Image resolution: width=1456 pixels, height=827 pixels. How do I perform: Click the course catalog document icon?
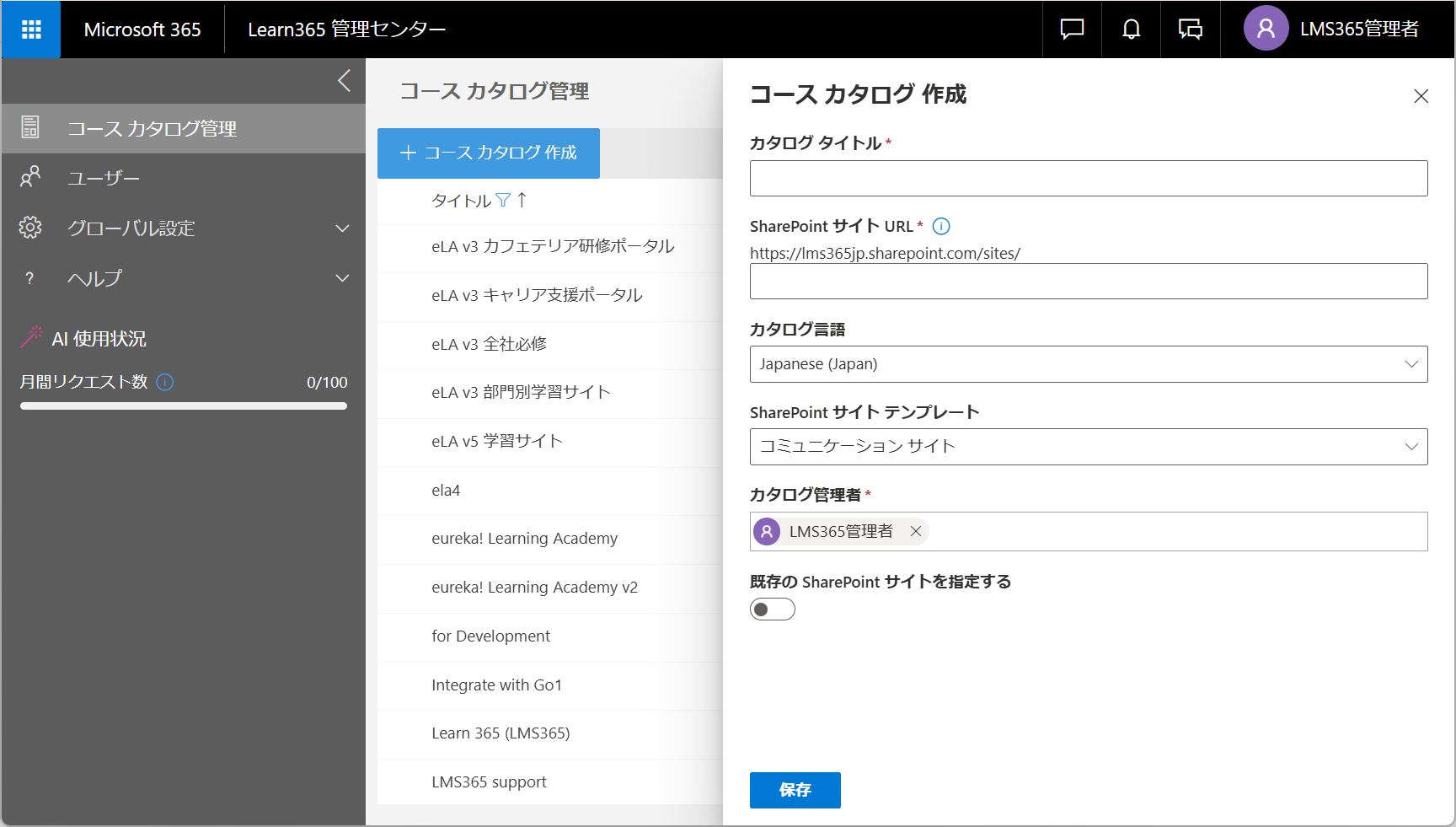(30, 127)
